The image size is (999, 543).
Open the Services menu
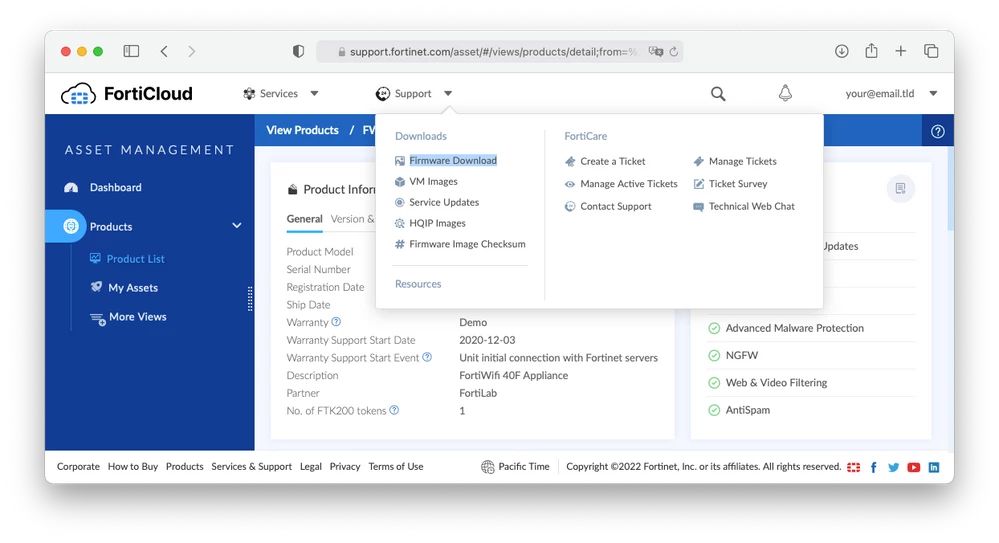[280, 94]
